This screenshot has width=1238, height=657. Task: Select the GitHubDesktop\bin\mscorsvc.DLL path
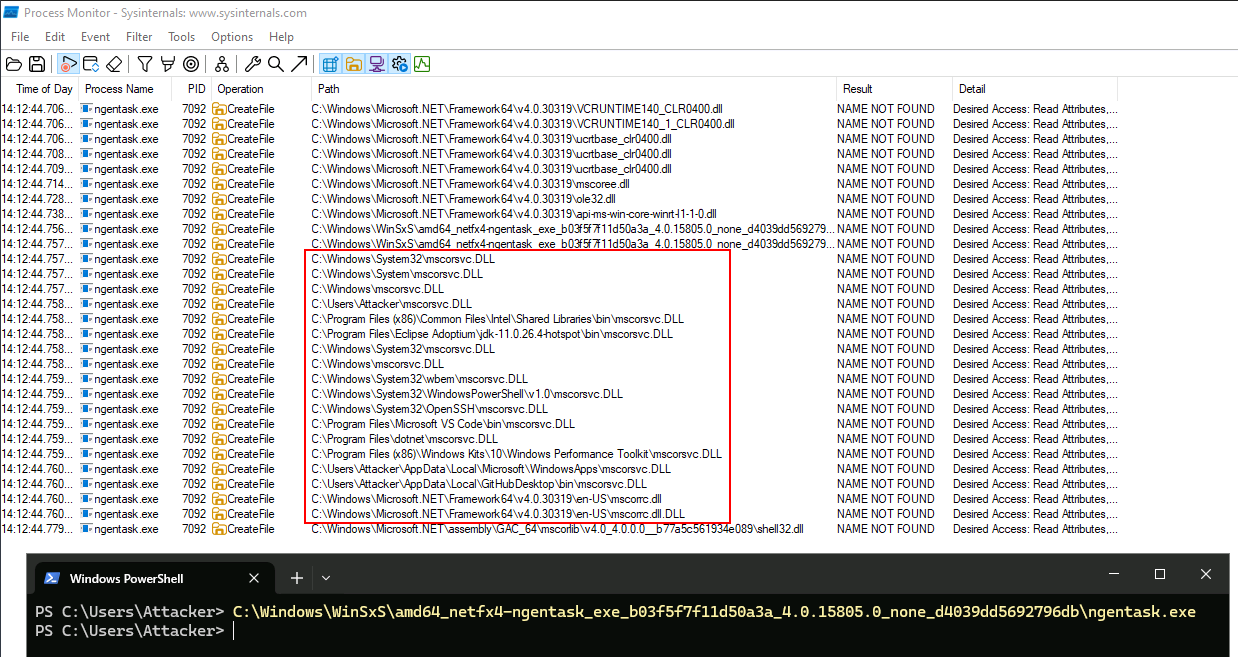click(x=479, y=484)
